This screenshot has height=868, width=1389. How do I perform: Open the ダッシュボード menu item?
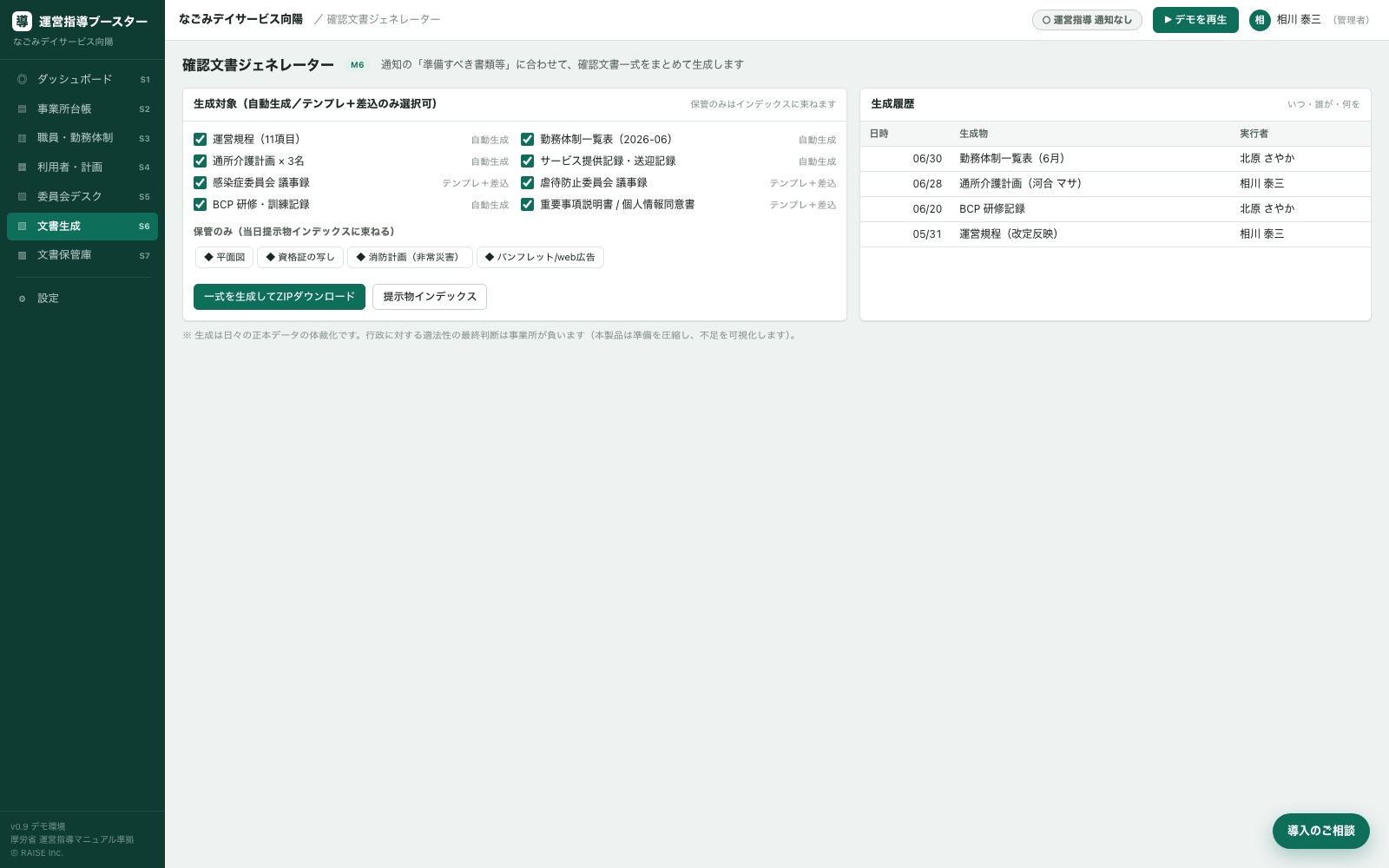click(x=82, y=79)
